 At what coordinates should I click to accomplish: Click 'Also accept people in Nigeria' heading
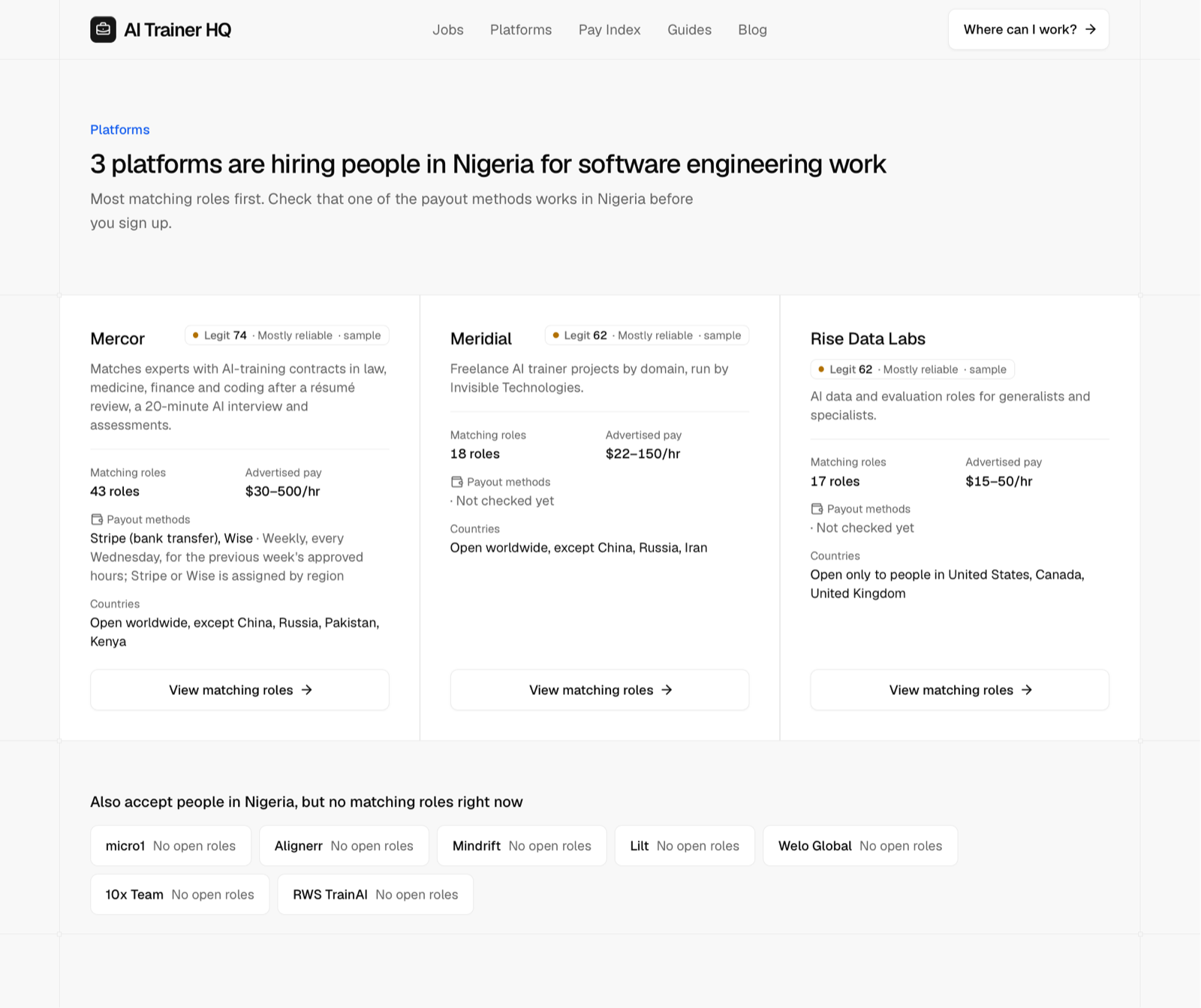click(x=306, y=802)
